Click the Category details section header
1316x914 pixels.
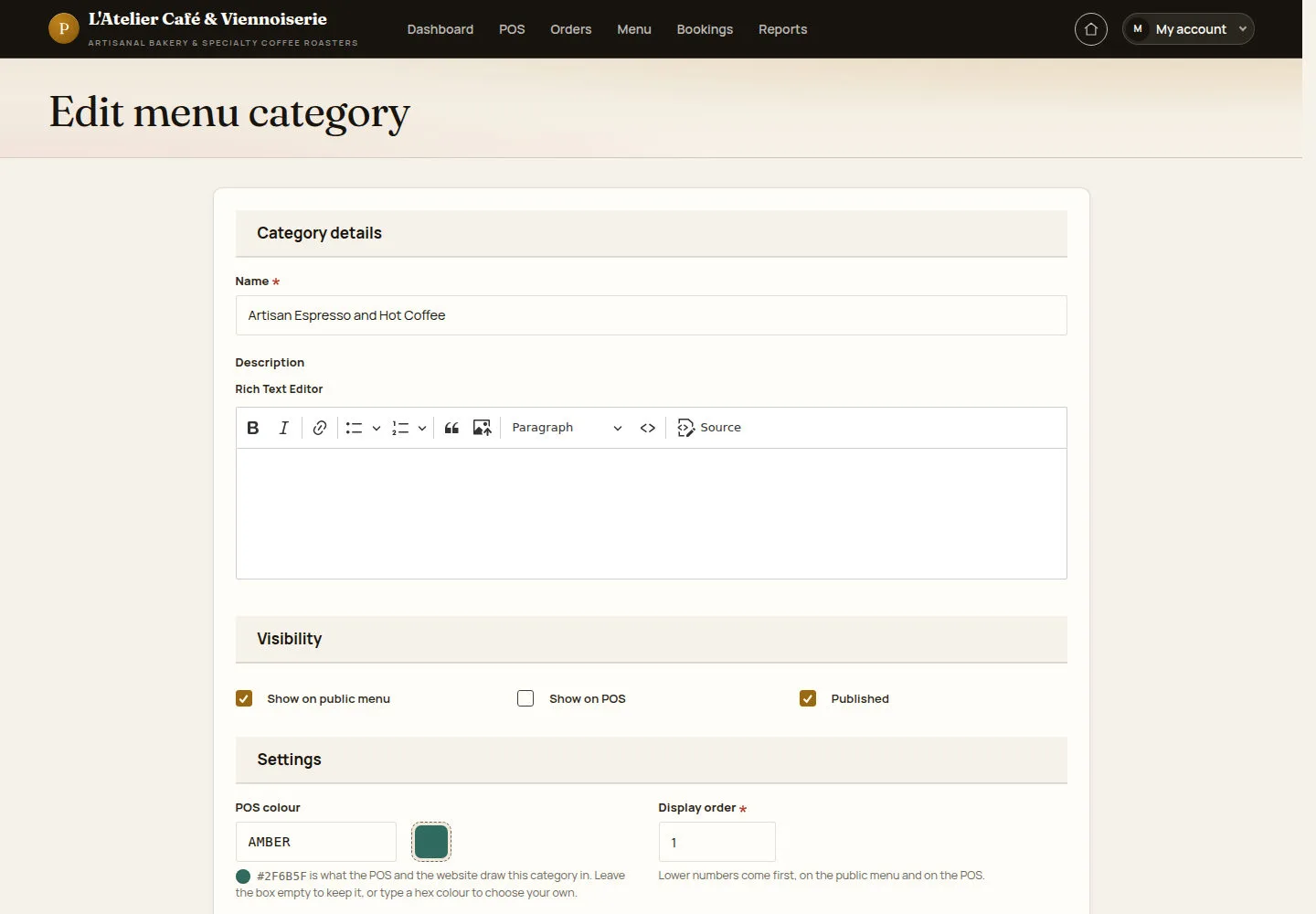point(651,233)
